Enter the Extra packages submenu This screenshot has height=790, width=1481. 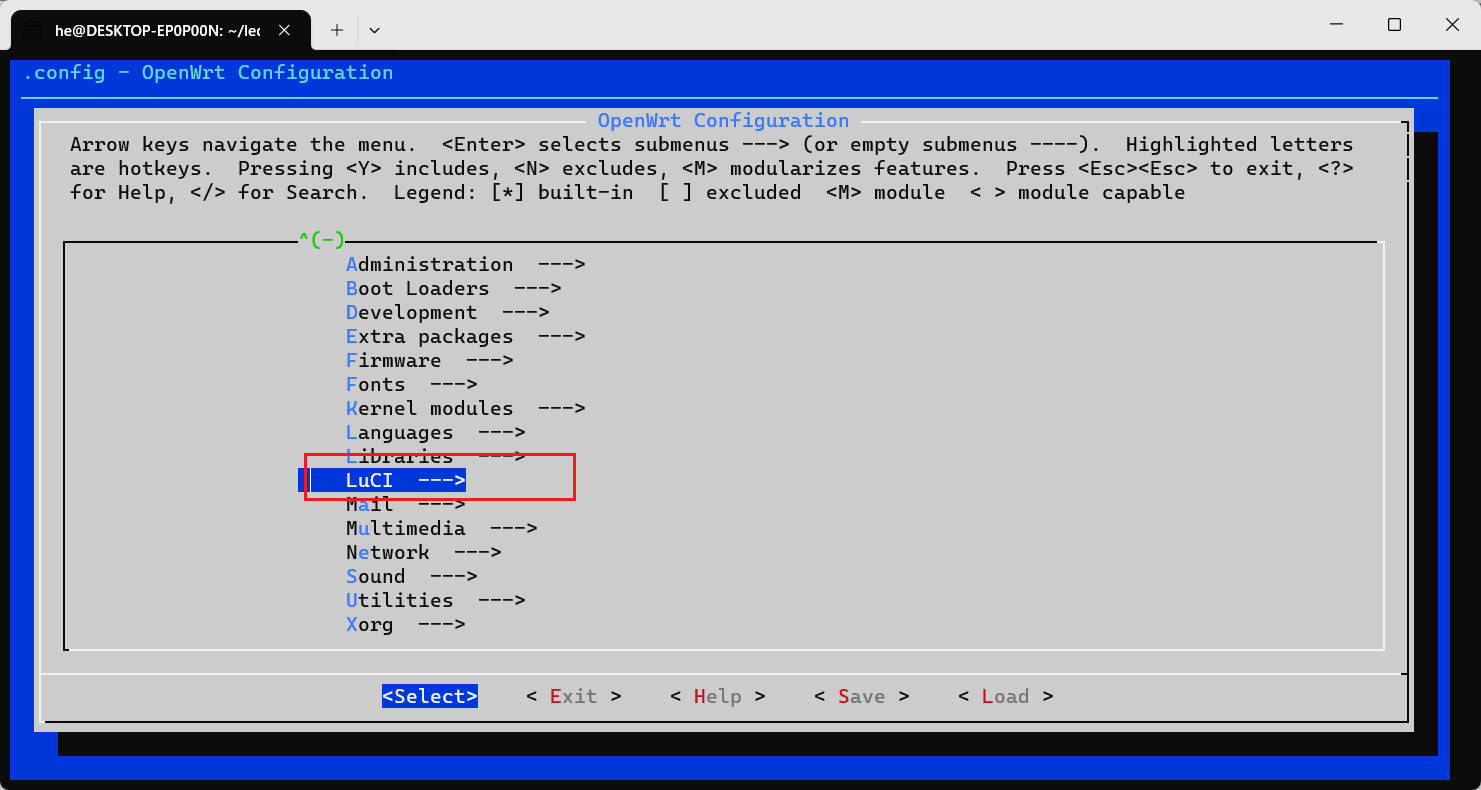(465, 337)
